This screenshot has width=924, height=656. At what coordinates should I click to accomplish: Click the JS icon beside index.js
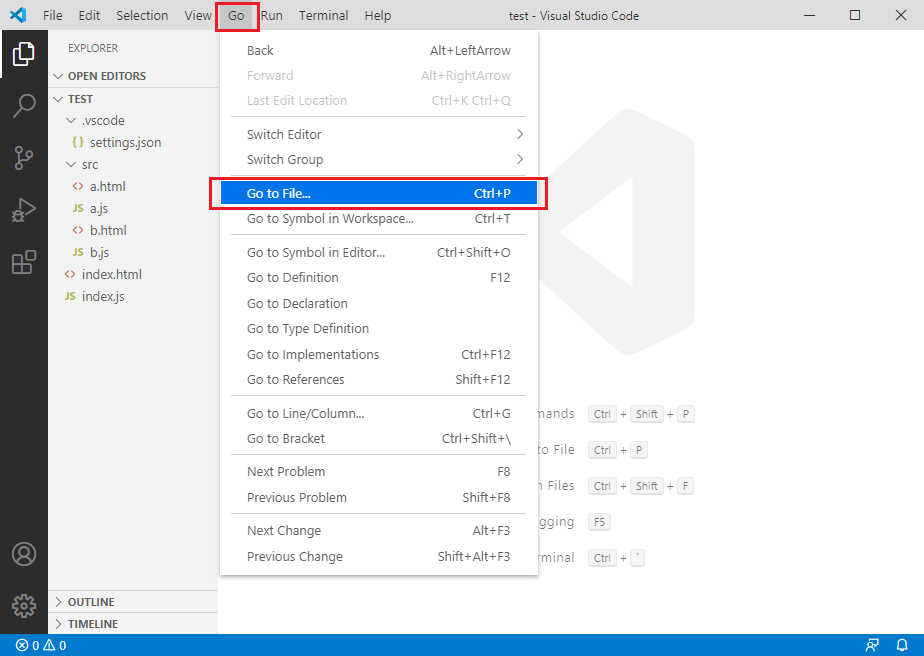tap(70, 296)
